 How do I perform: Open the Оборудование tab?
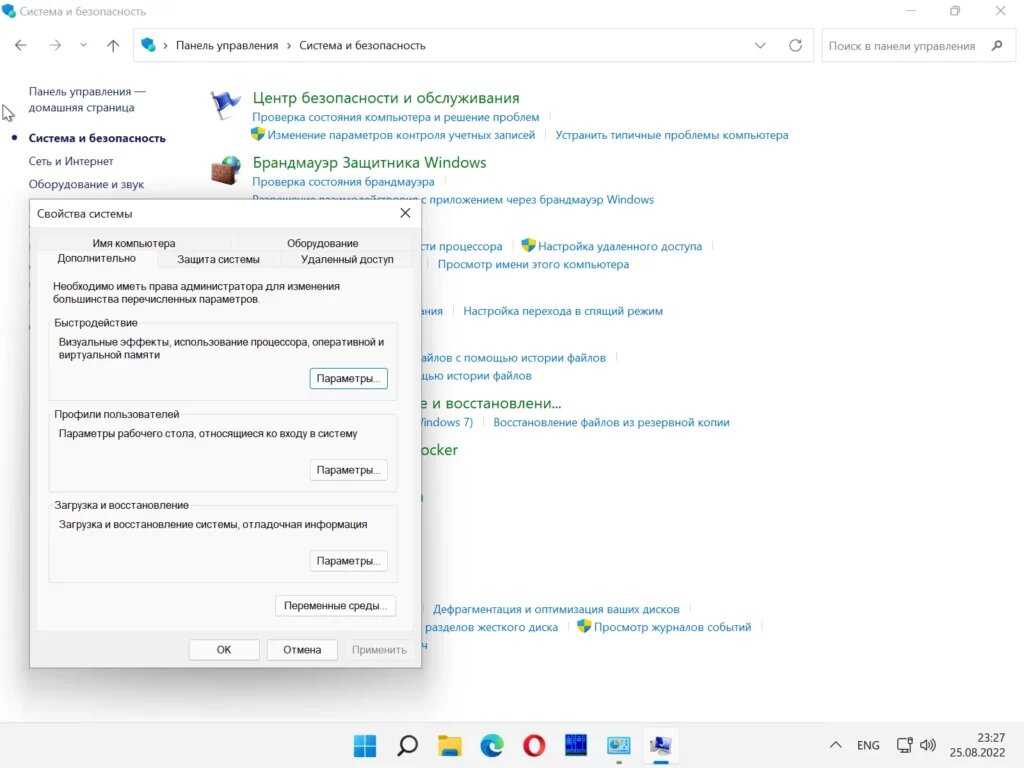coord(322,243)
